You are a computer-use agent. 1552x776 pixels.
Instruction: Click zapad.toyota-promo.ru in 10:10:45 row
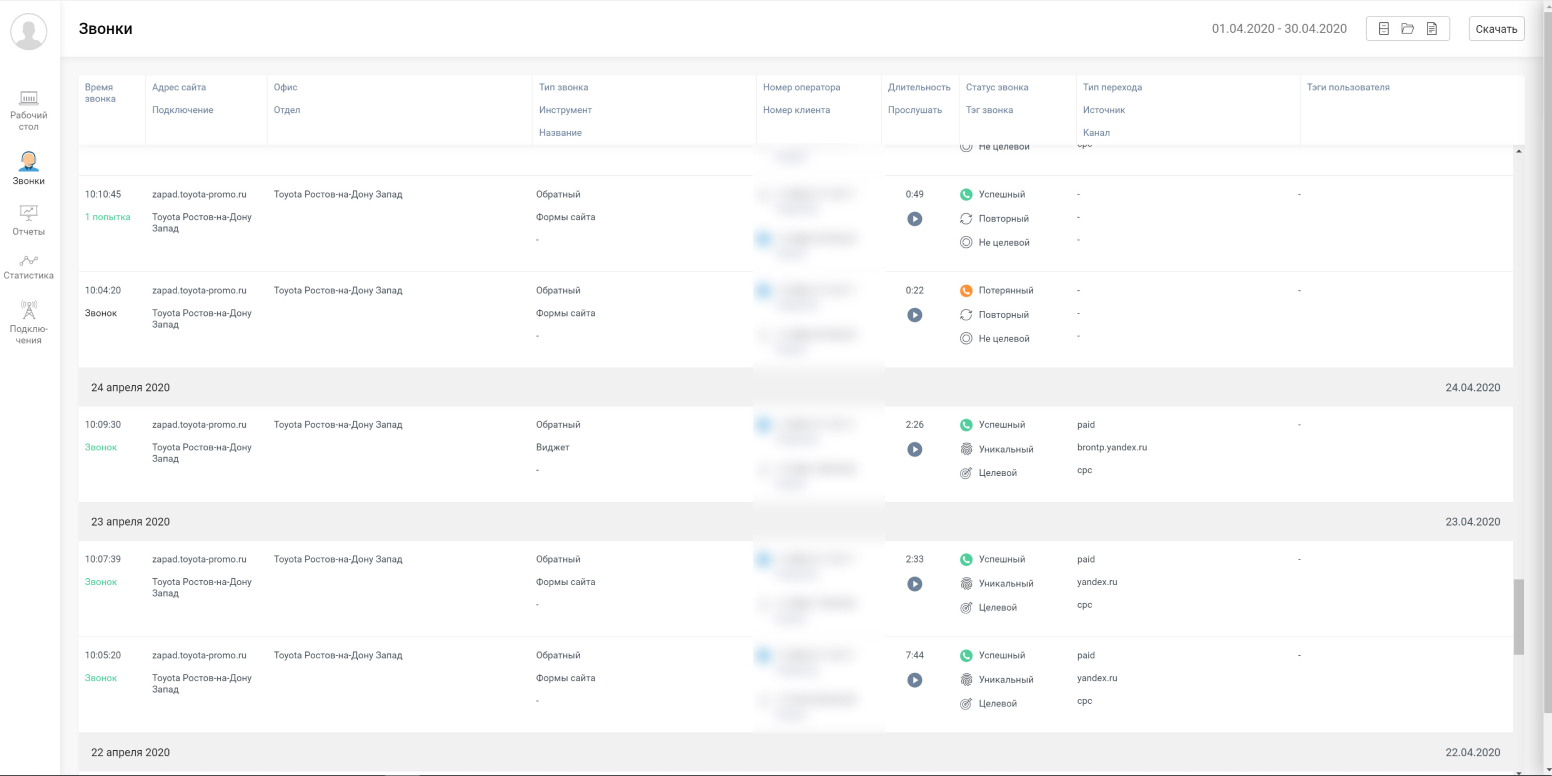point(199,194)
